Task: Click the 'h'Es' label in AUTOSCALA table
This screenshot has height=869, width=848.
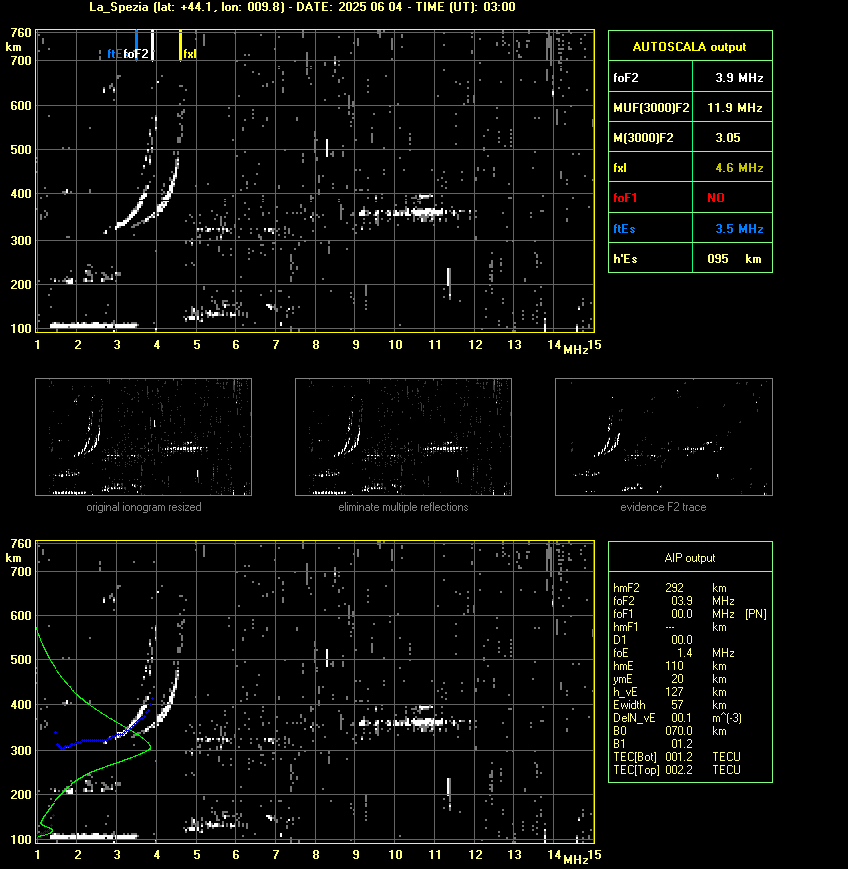Action: [625, 259]
